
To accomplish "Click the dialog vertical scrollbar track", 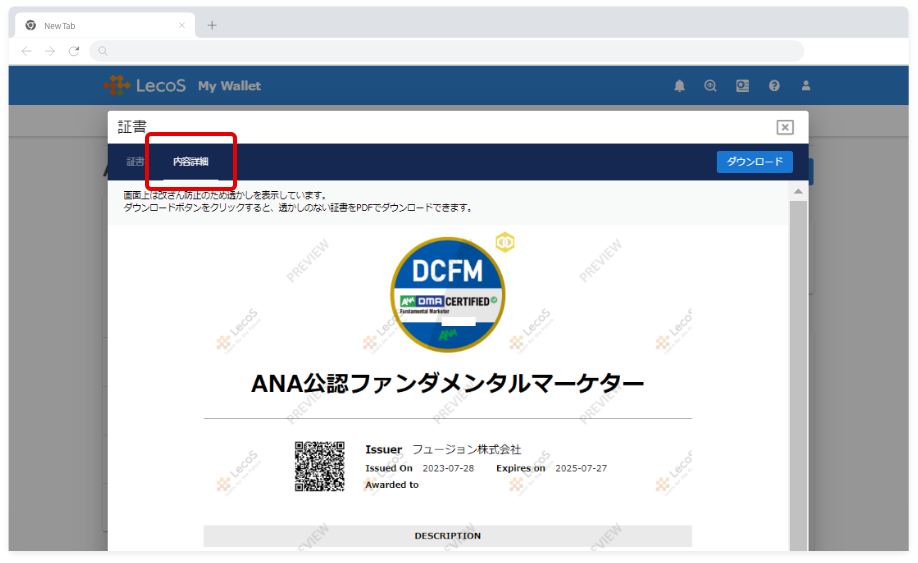I will pos(798,375).
